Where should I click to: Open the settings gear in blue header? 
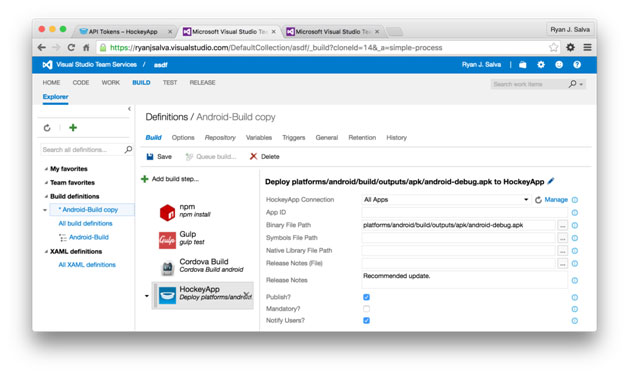pos(541,64)
